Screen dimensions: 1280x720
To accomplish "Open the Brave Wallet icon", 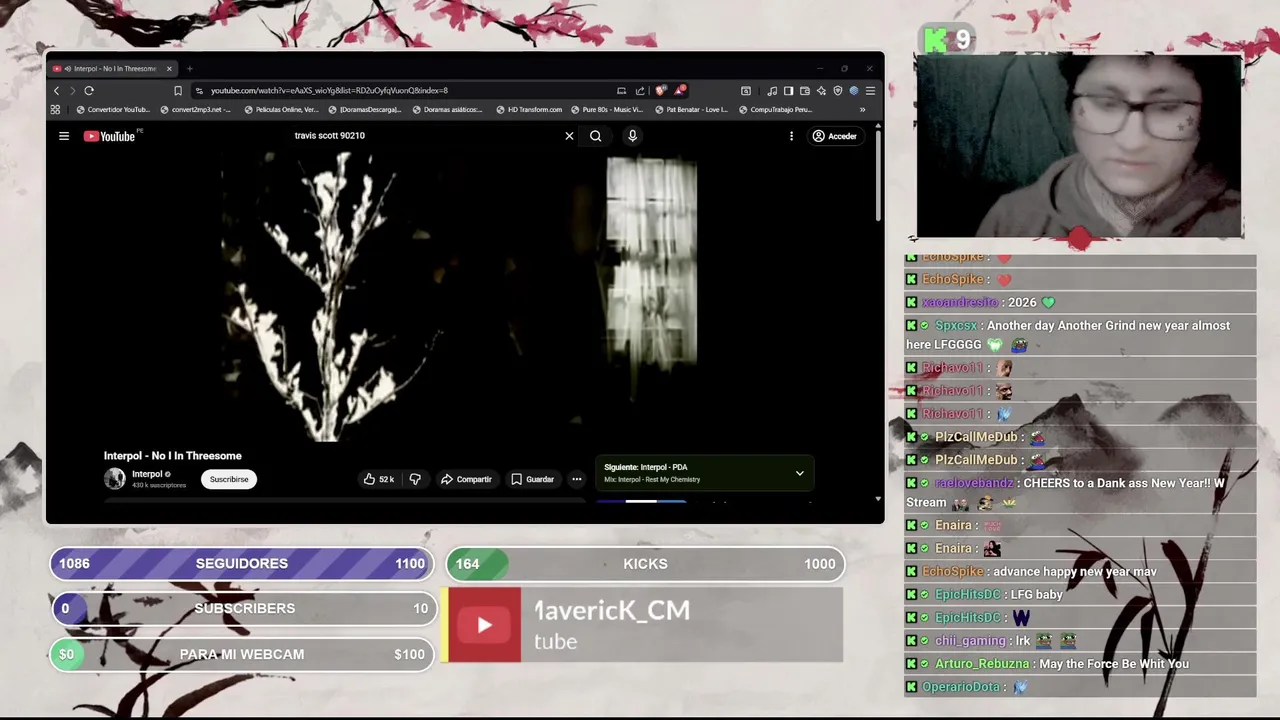I will tap(804, 91).
